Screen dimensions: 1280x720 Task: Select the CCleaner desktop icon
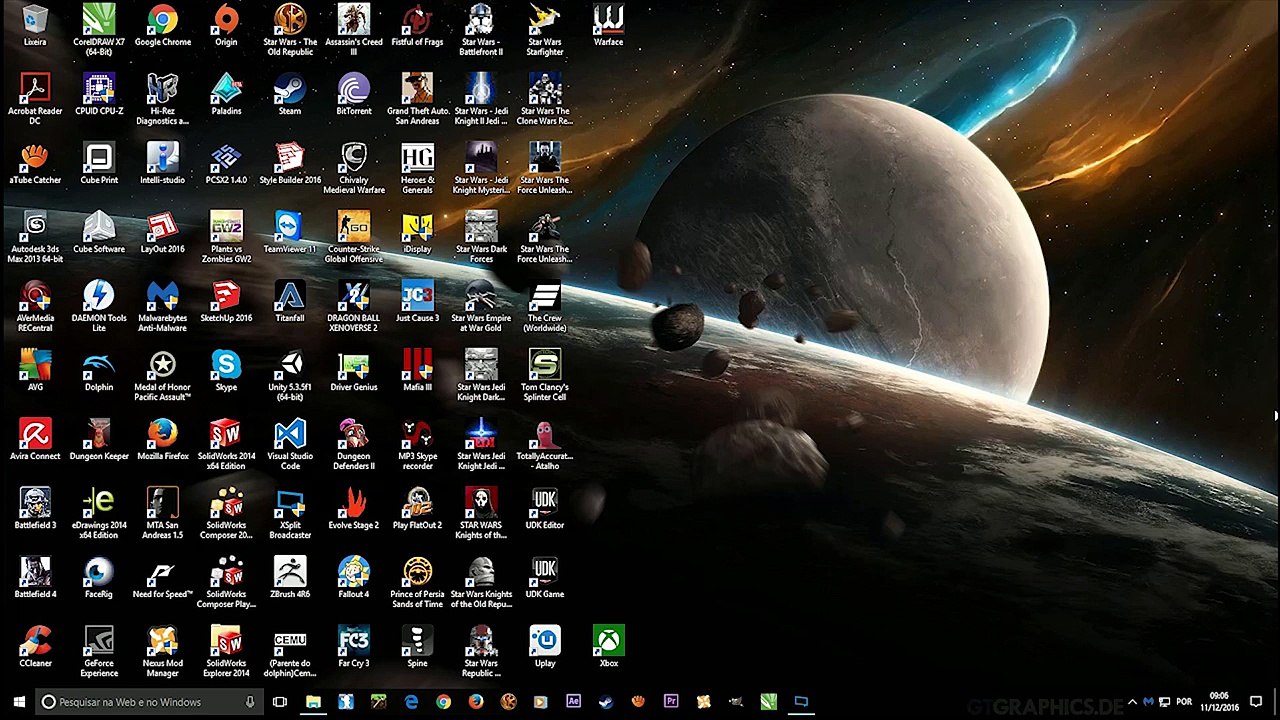pos(35,647)
